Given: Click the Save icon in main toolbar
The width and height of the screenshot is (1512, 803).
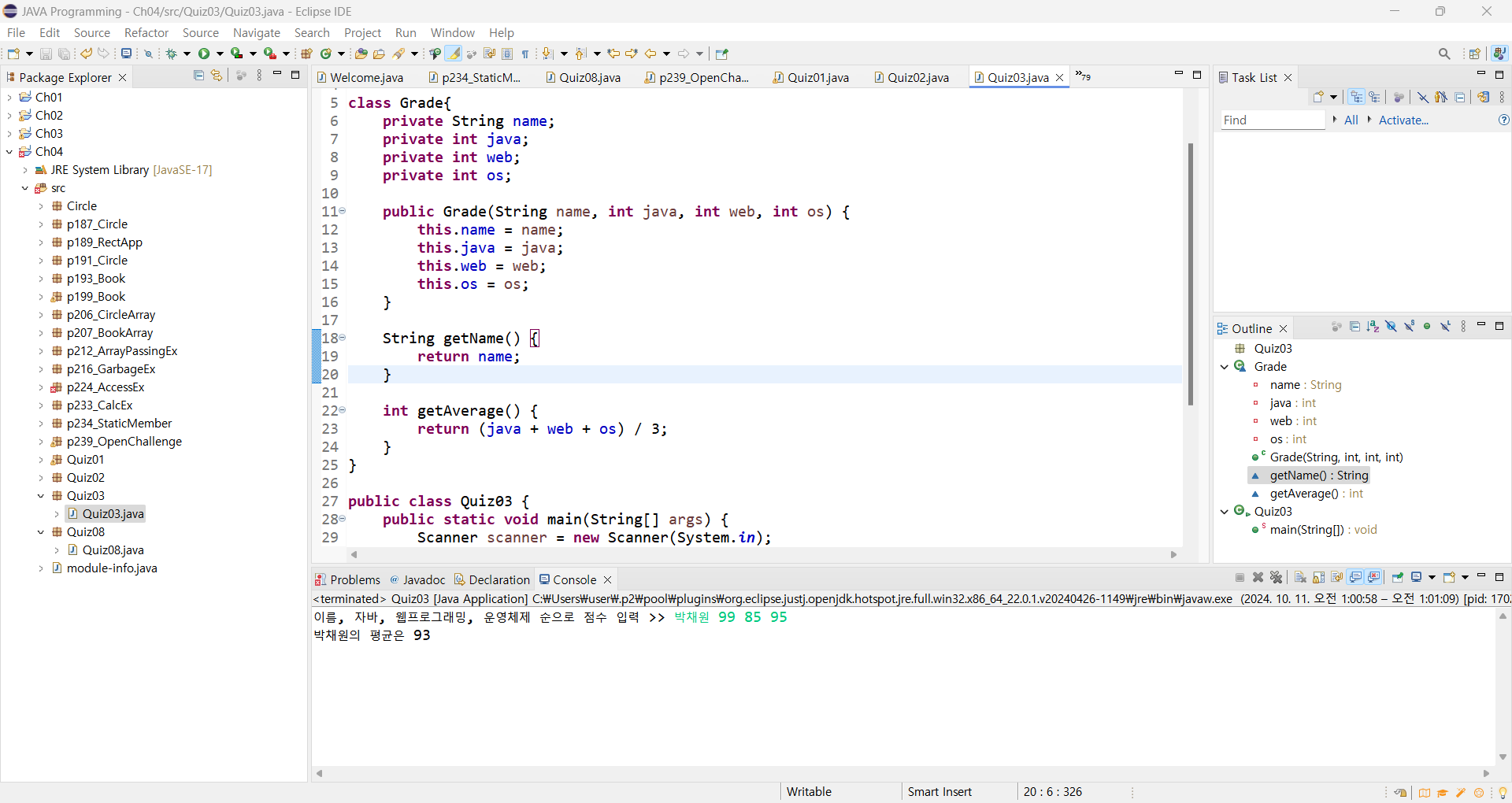Looking at the screenshot, I should click(x=46, y=54).
